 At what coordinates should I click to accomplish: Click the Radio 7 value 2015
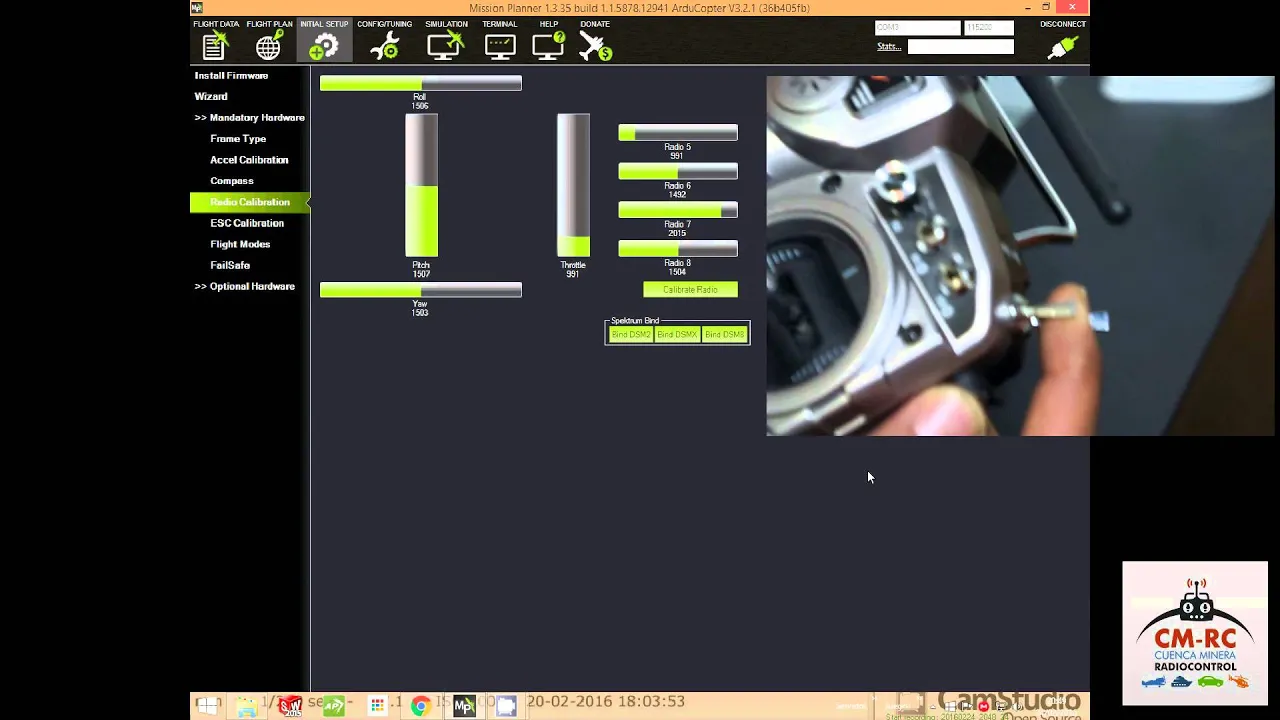[x=677, y=233]
